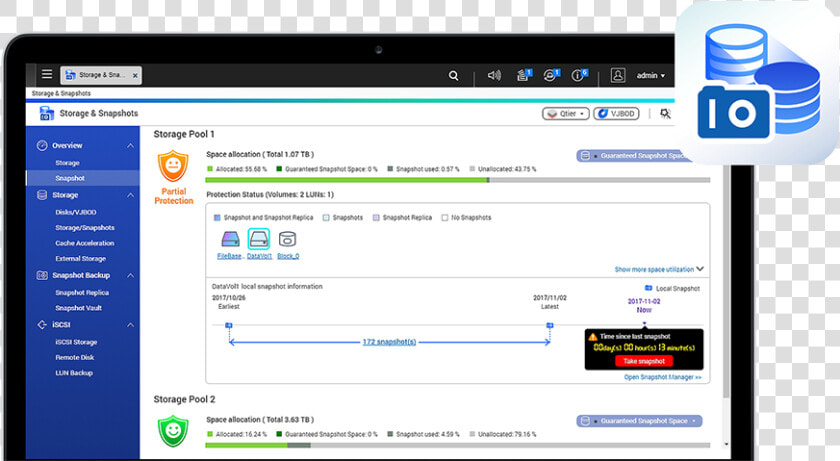Click the Snapshot Backup icon in sidebar
This screenshot has height=461, width=840.
coord(42,275)
